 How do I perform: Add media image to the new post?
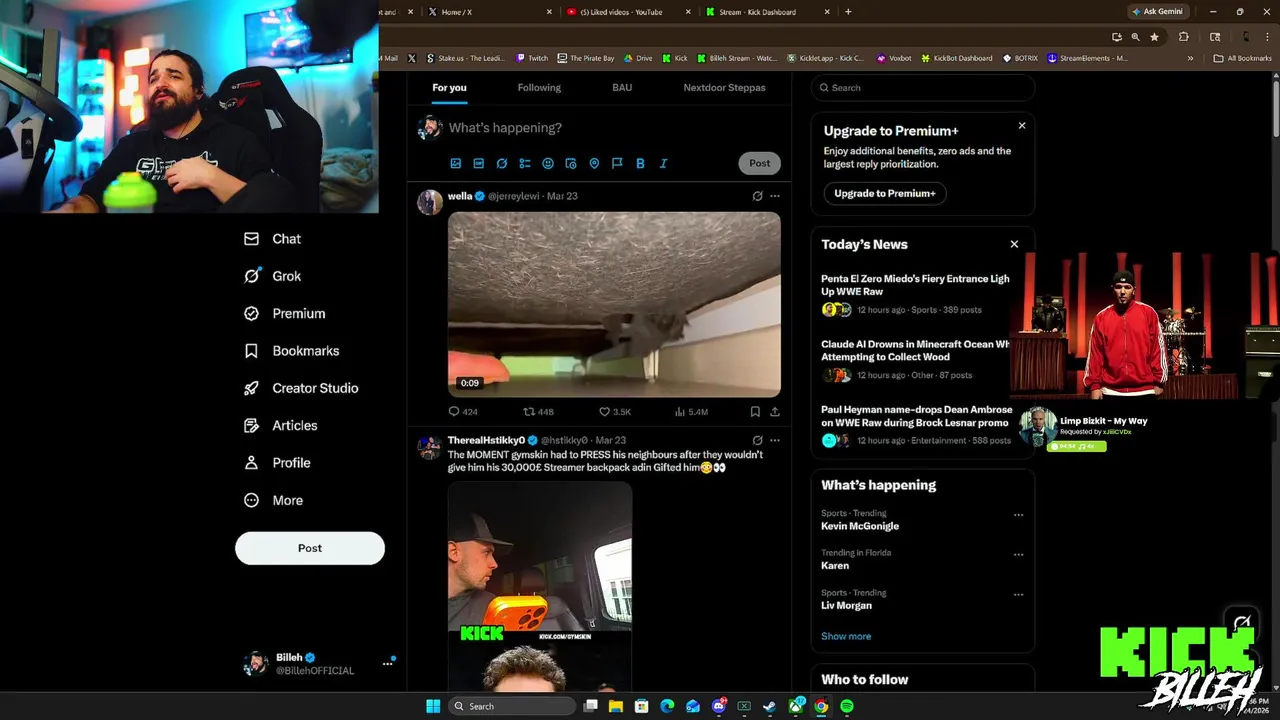point(455,163)
